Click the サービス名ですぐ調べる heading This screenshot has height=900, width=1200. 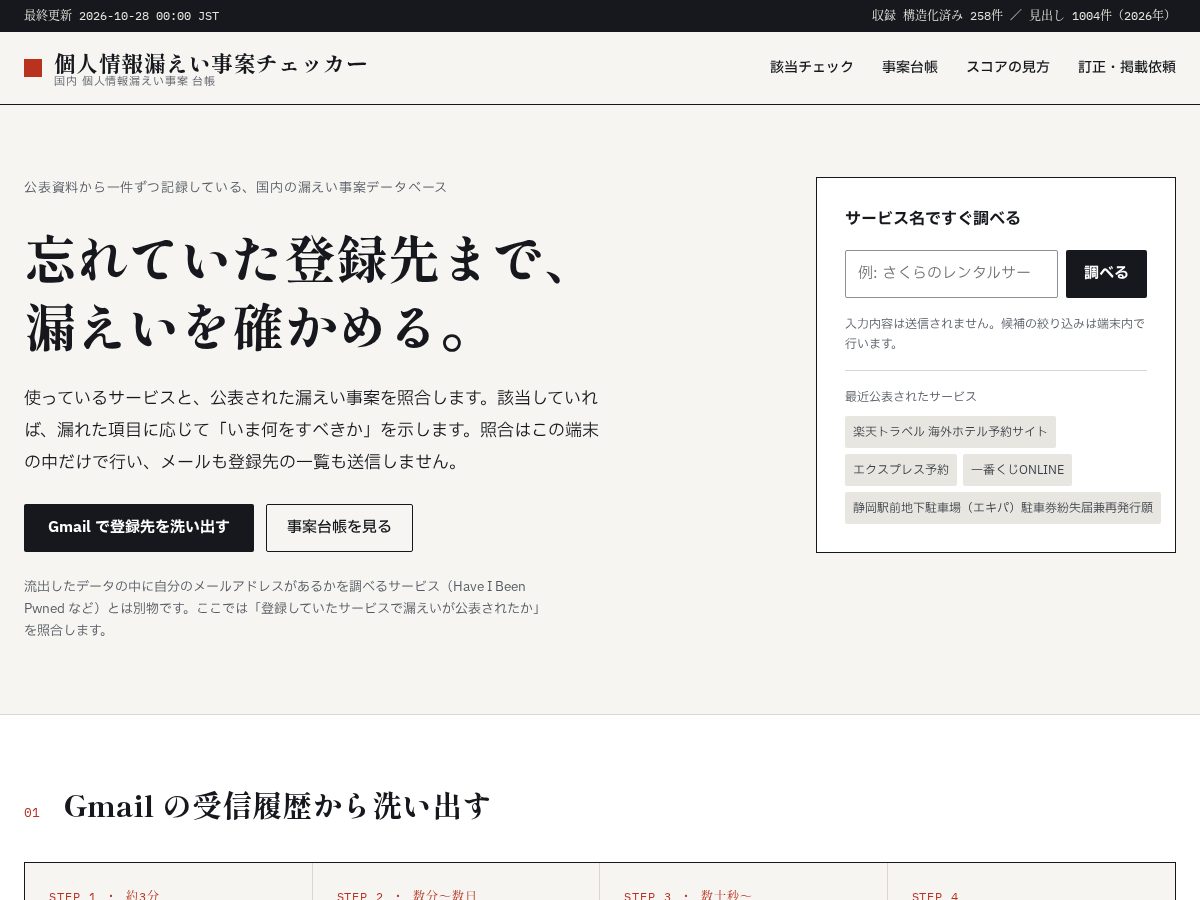coord(933,218)
